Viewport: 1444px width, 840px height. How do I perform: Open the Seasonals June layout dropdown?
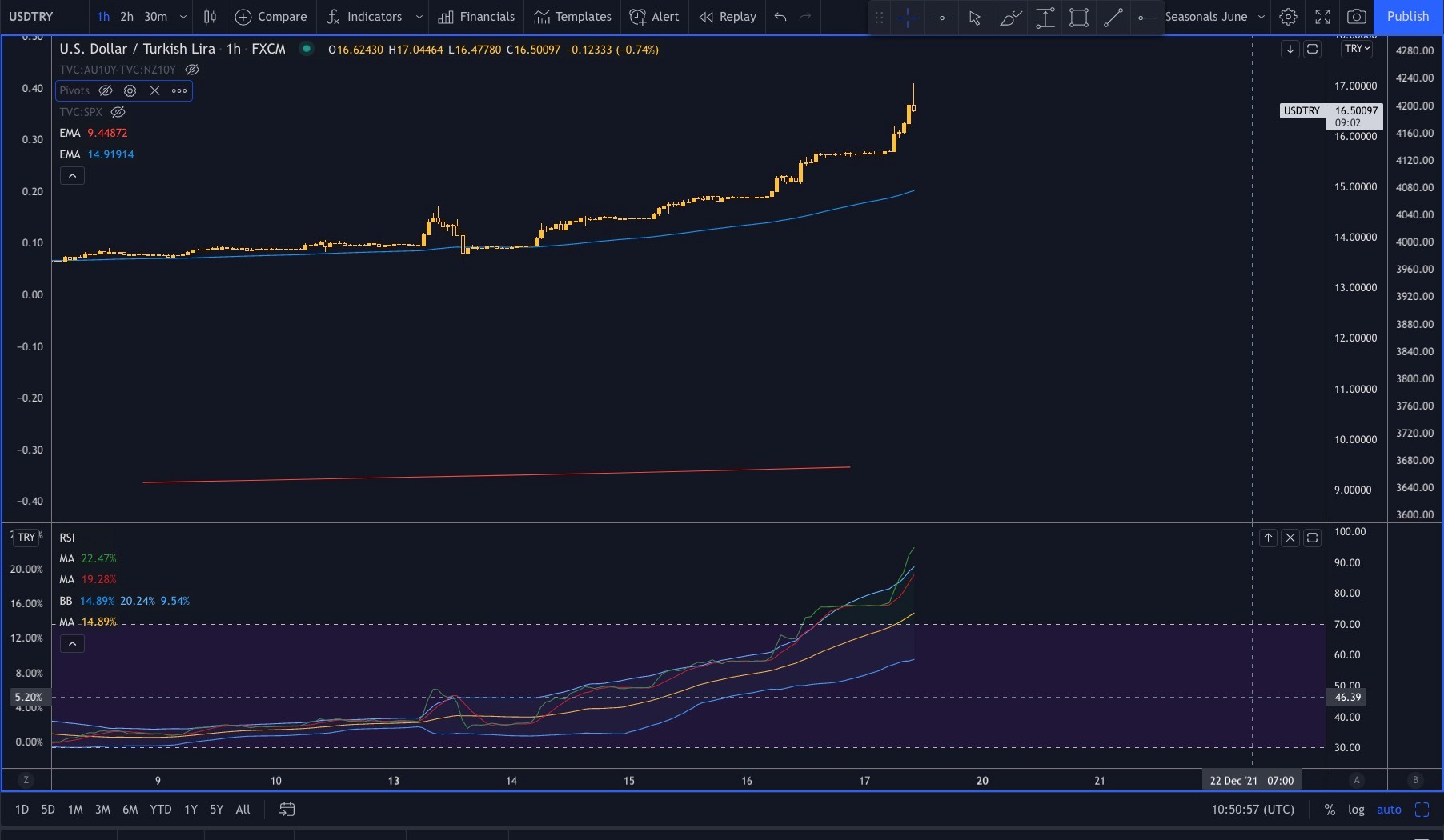(x=1216, y=17)
